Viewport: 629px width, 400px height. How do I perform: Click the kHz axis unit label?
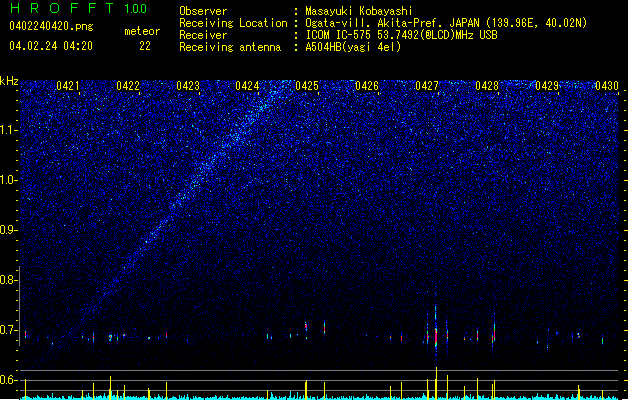9,81
